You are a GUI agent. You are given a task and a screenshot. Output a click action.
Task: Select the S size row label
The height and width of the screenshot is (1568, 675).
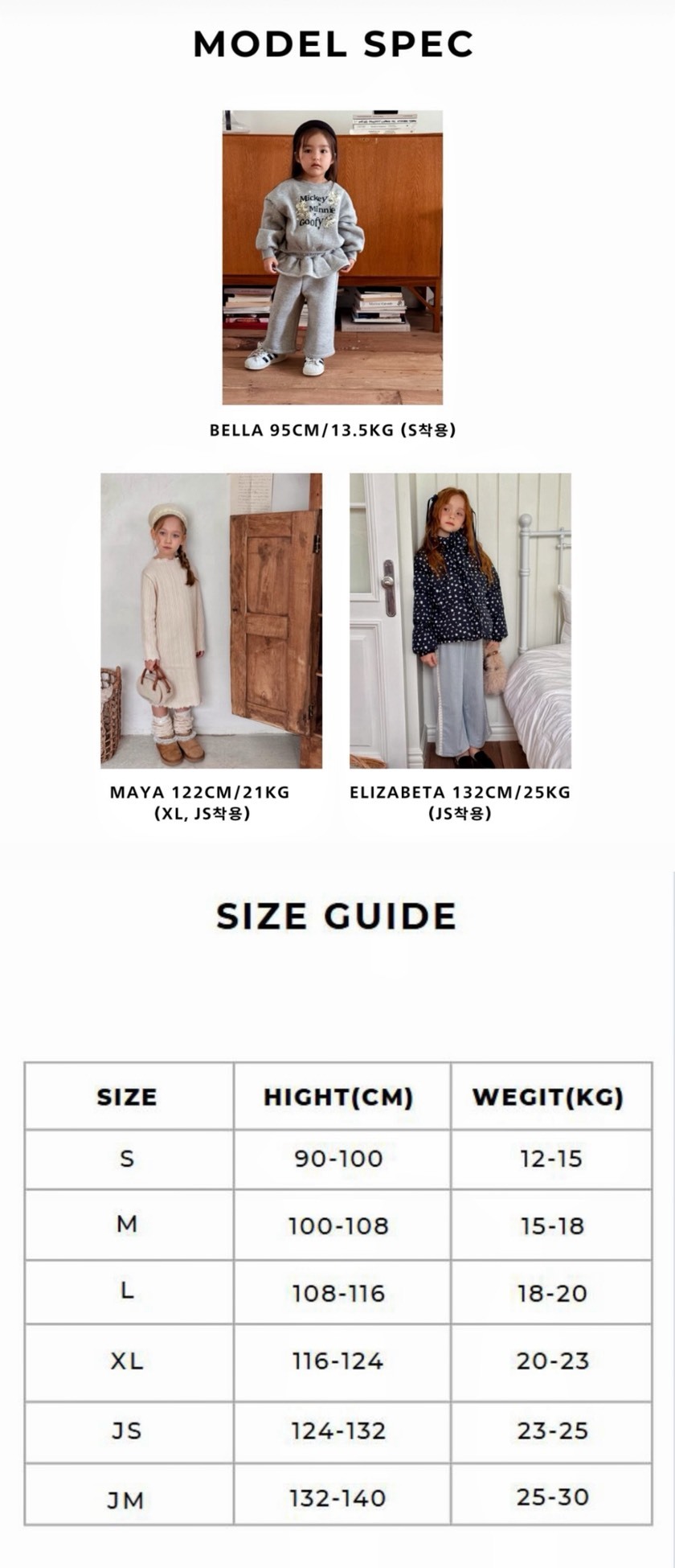[129, 1159]
